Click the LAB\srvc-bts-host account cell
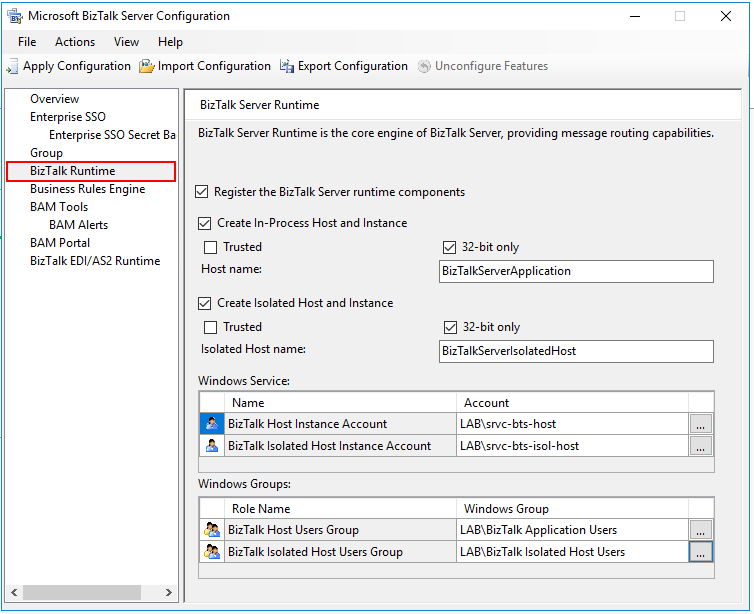 [572, 424]
